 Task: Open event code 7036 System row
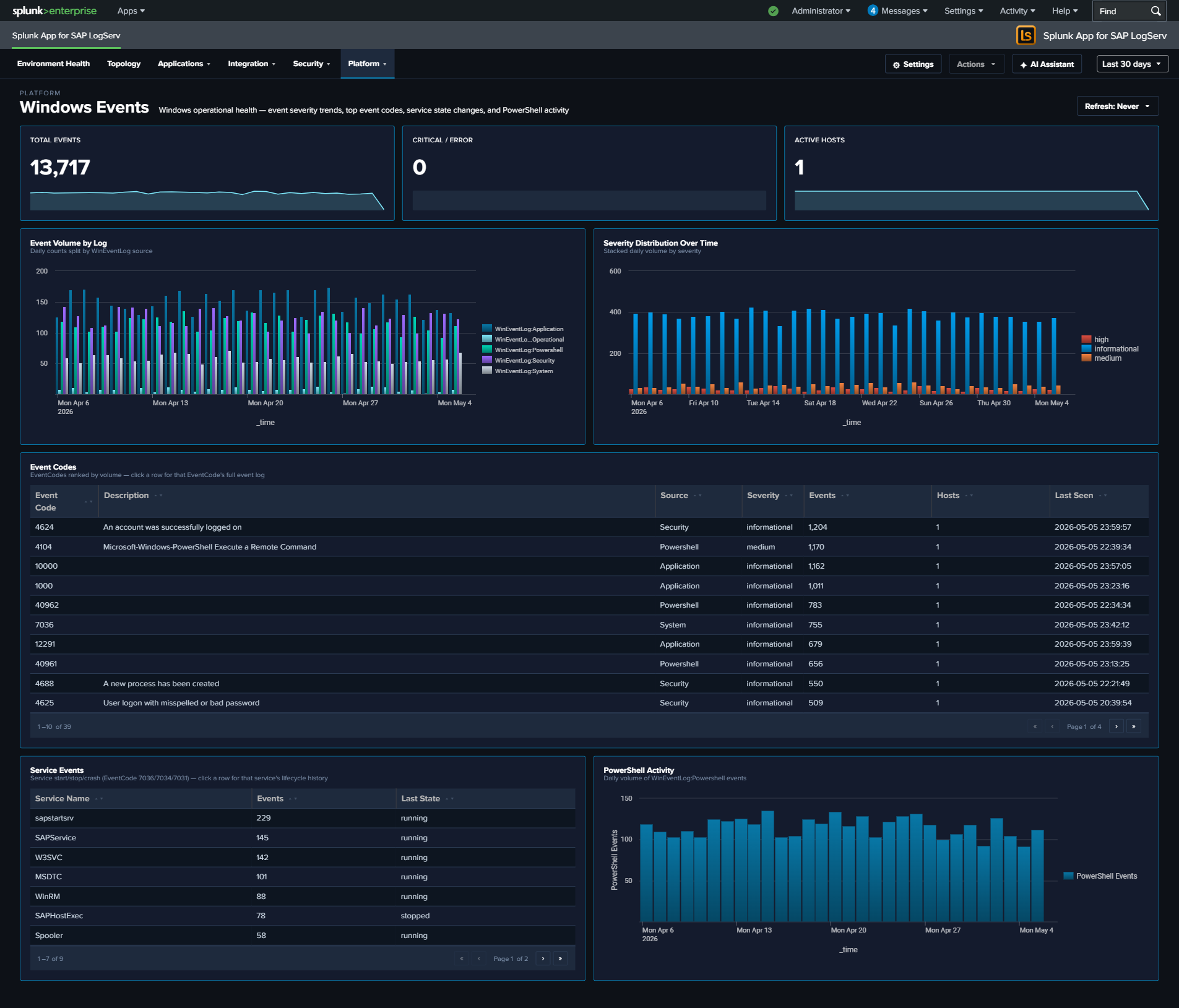tap(589, 625)
